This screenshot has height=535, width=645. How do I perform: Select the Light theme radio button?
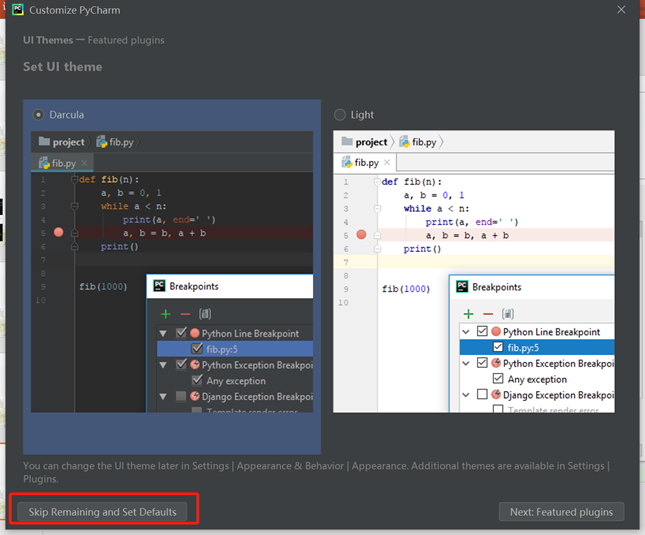pos(340,115)
